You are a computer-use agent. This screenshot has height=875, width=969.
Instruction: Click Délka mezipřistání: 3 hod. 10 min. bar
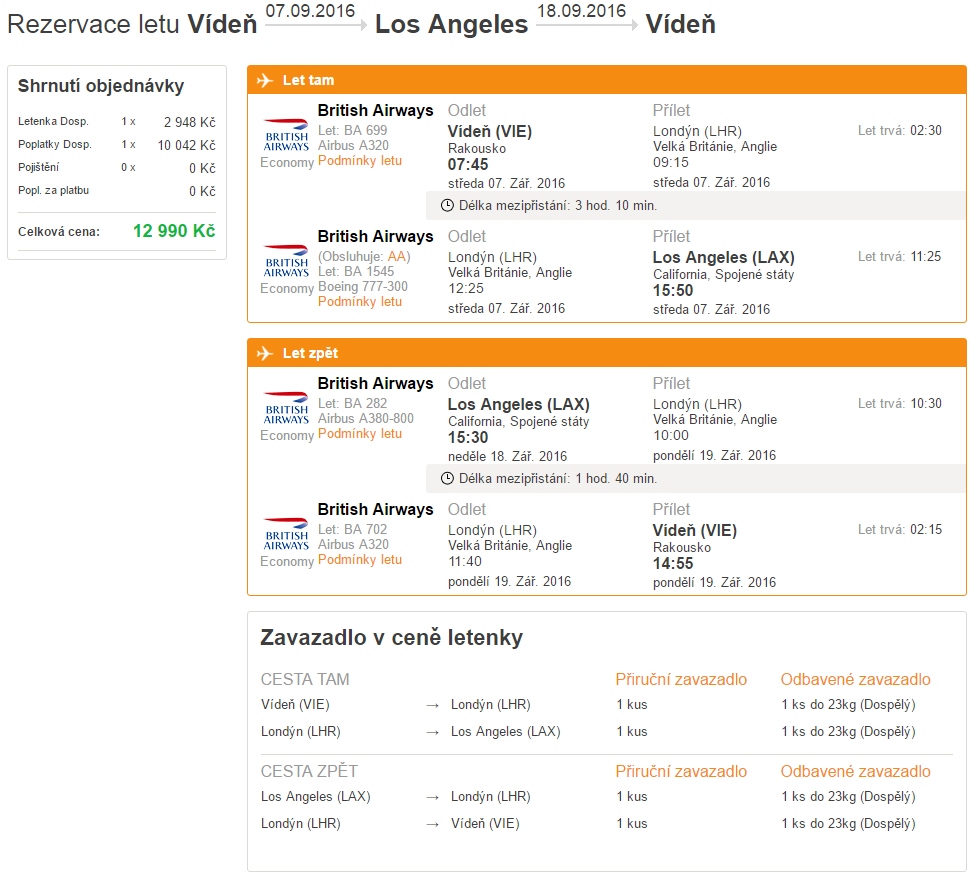click(x=695, y=206)
